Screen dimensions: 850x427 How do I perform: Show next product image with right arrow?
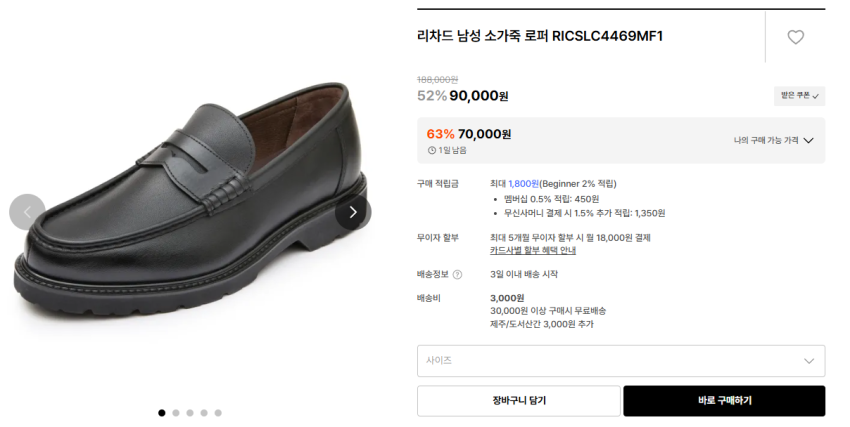tap(353, 212)
